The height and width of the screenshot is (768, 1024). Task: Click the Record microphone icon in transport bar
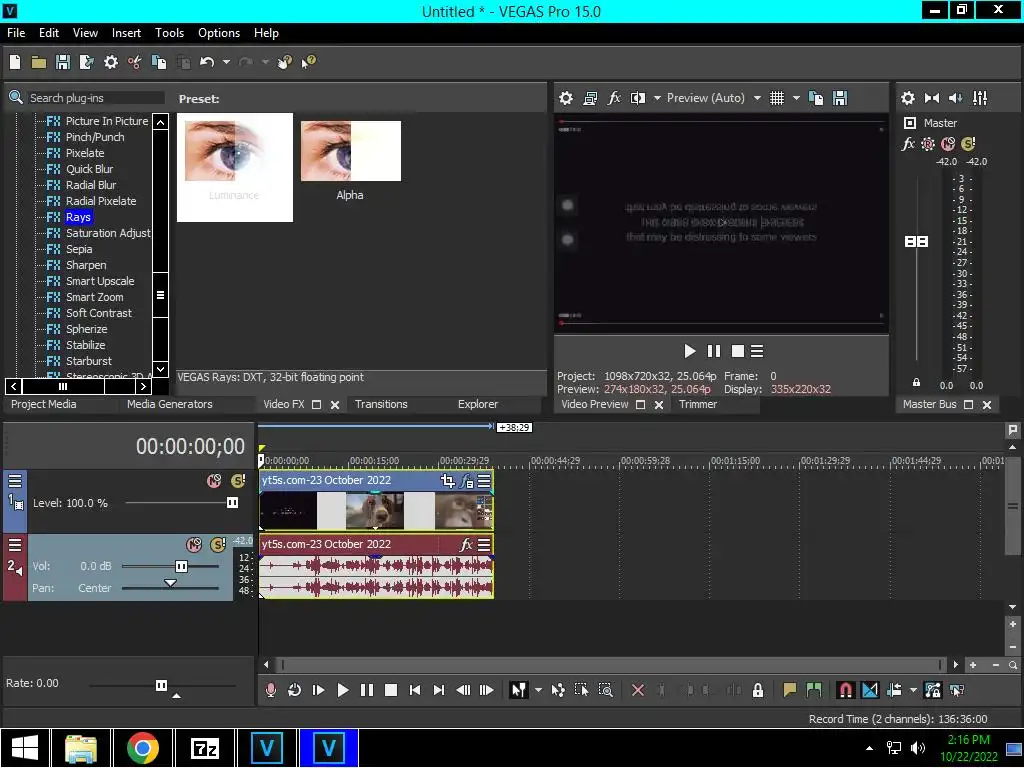(x=270, y=690)
